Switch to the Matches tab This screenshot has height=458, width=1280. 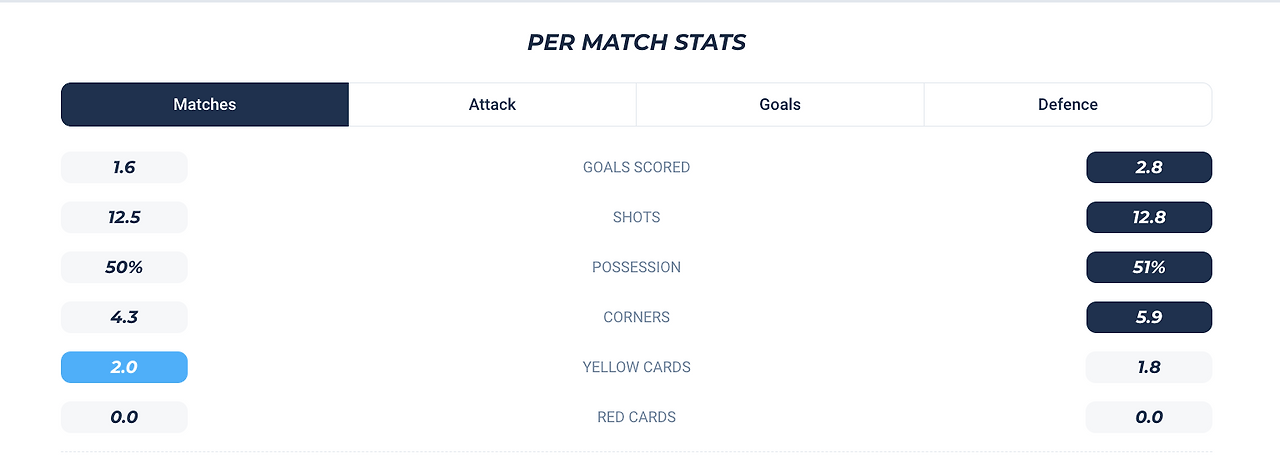pos(205,104)
